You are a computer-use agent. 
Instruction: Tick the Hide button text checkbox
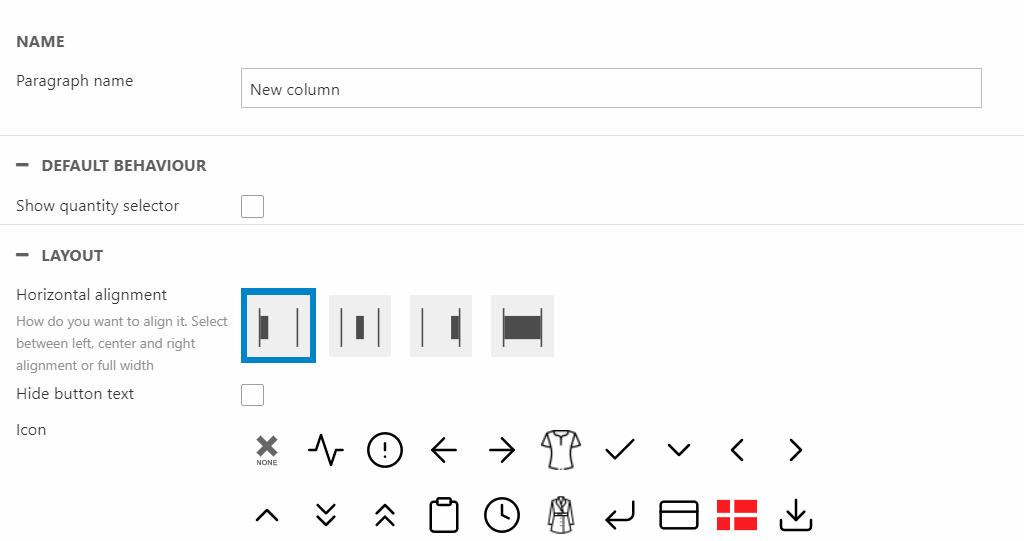[253, 395]
